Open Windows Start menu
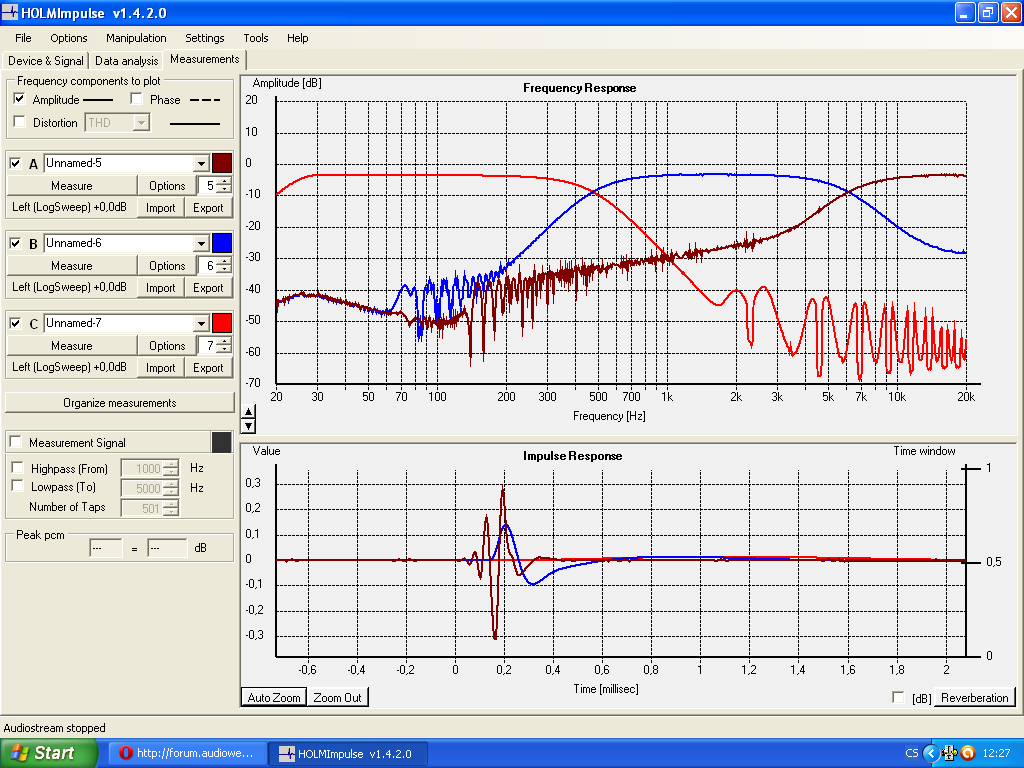The image size is (1024, 768). (49, 753)
